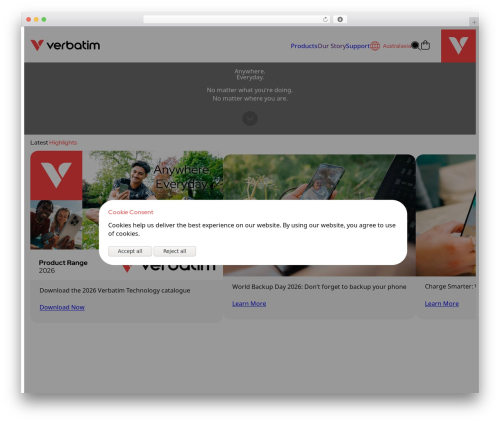Open Learn More under Charge Smarter

pos(442,304)
